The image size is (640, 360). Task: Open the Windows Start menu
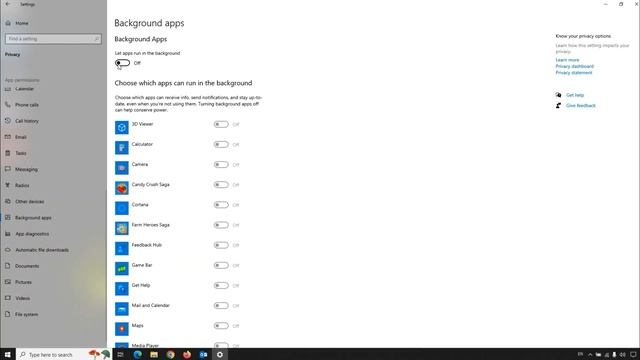(x=8, y=354)
